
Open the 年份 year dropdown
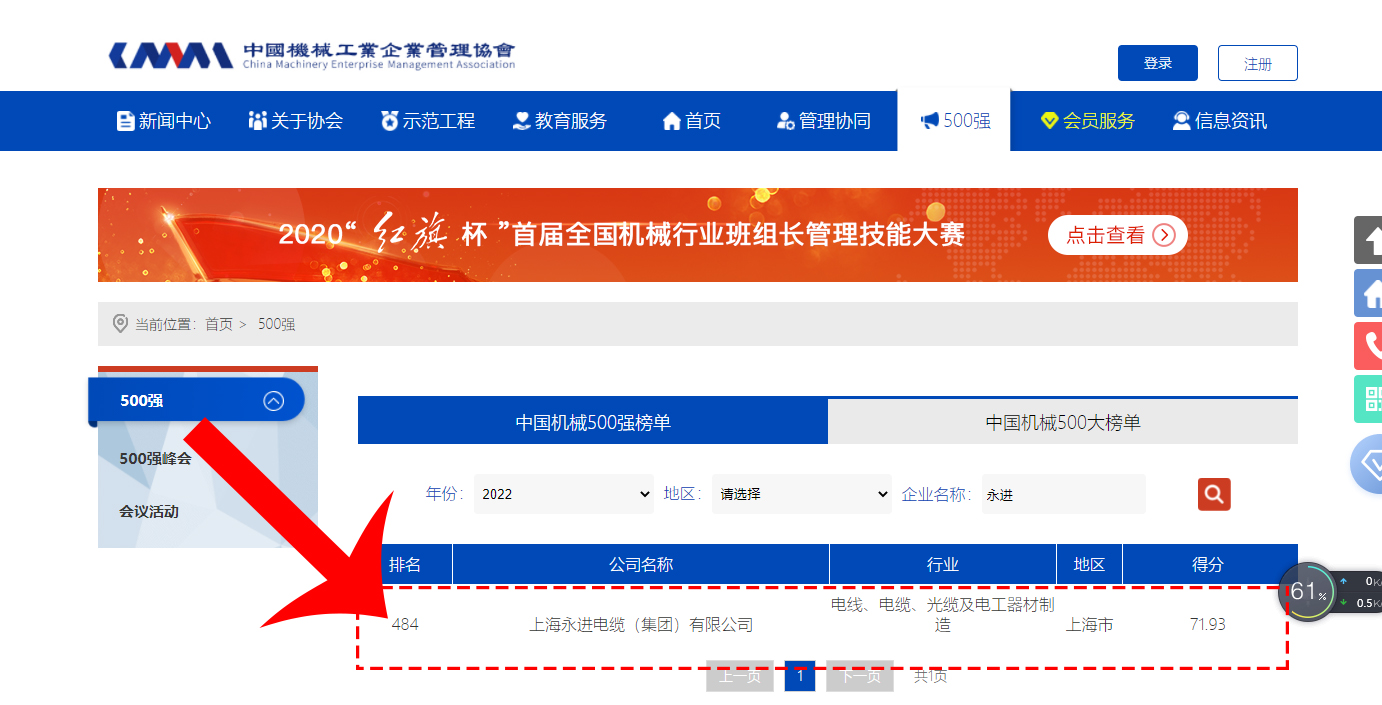point(564,494)
